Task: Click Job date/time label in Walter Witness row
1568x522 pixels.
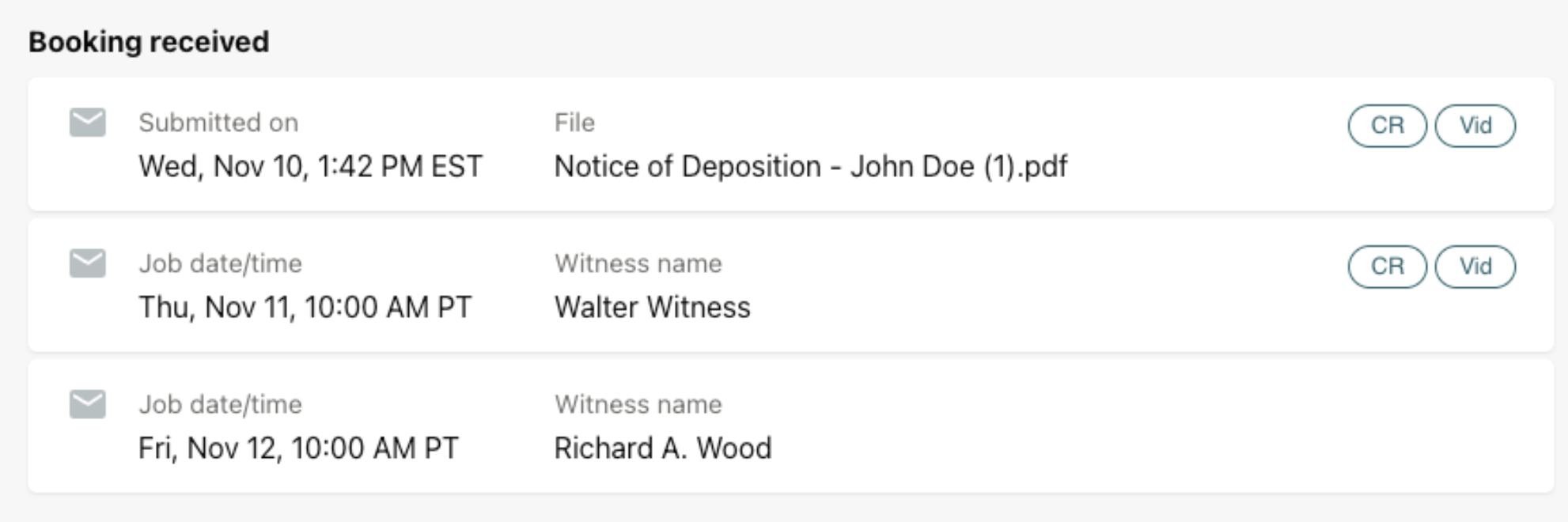Action: pyautogui.click(x=220, y=263)
